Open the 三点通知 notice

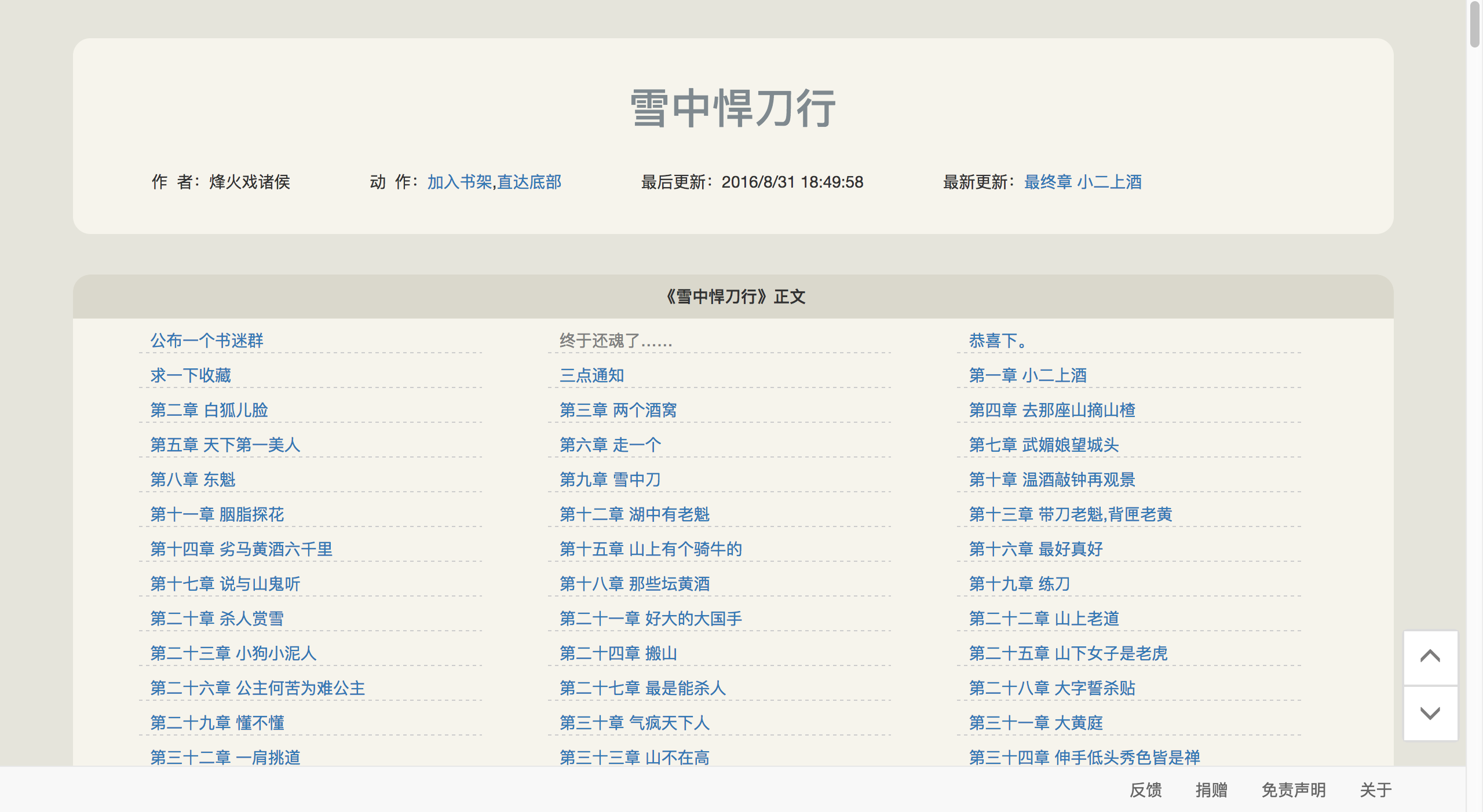pyautogui.click(x=591, y=375)
